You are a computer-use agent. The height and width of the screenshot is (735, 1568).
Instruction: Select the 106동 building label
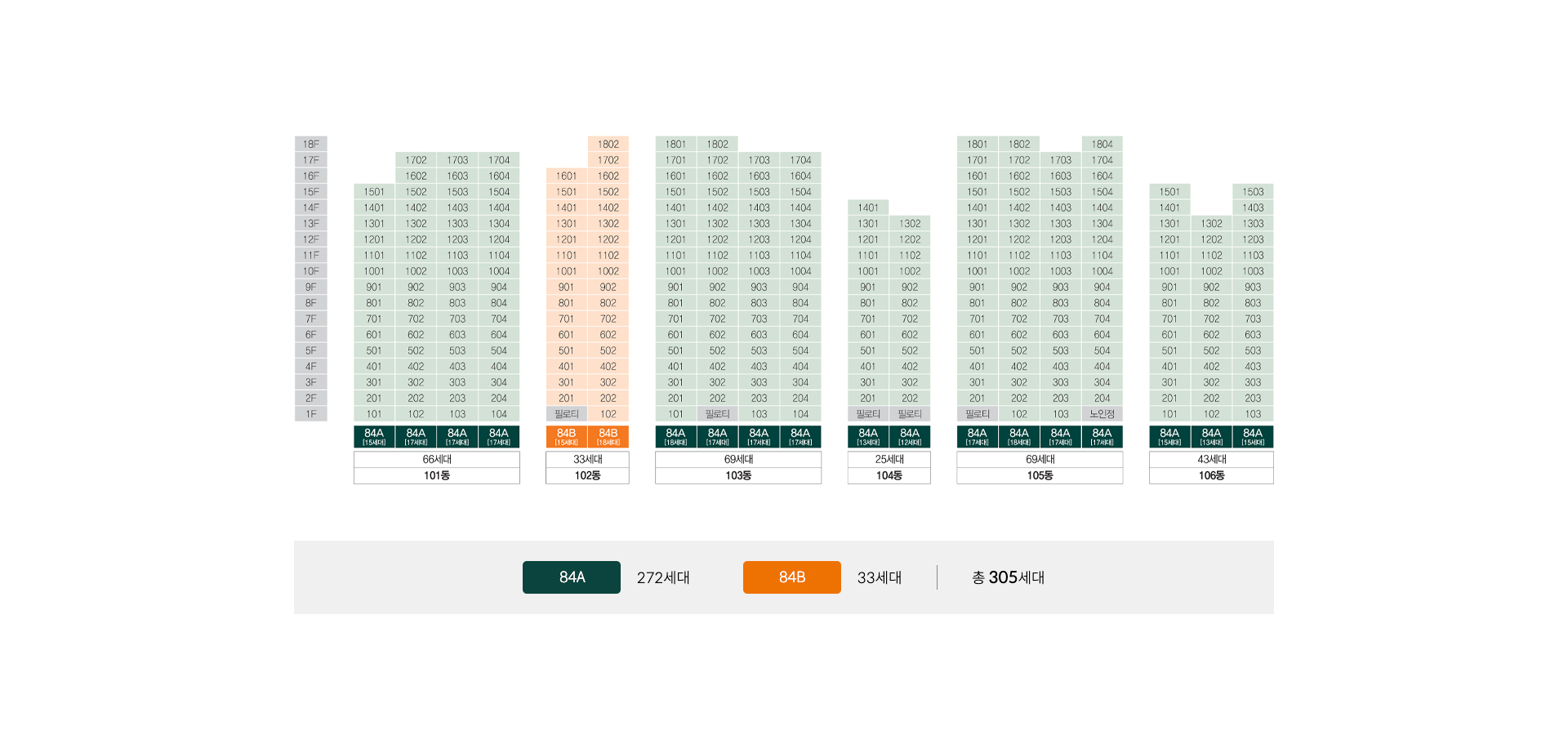[1210, 475]
